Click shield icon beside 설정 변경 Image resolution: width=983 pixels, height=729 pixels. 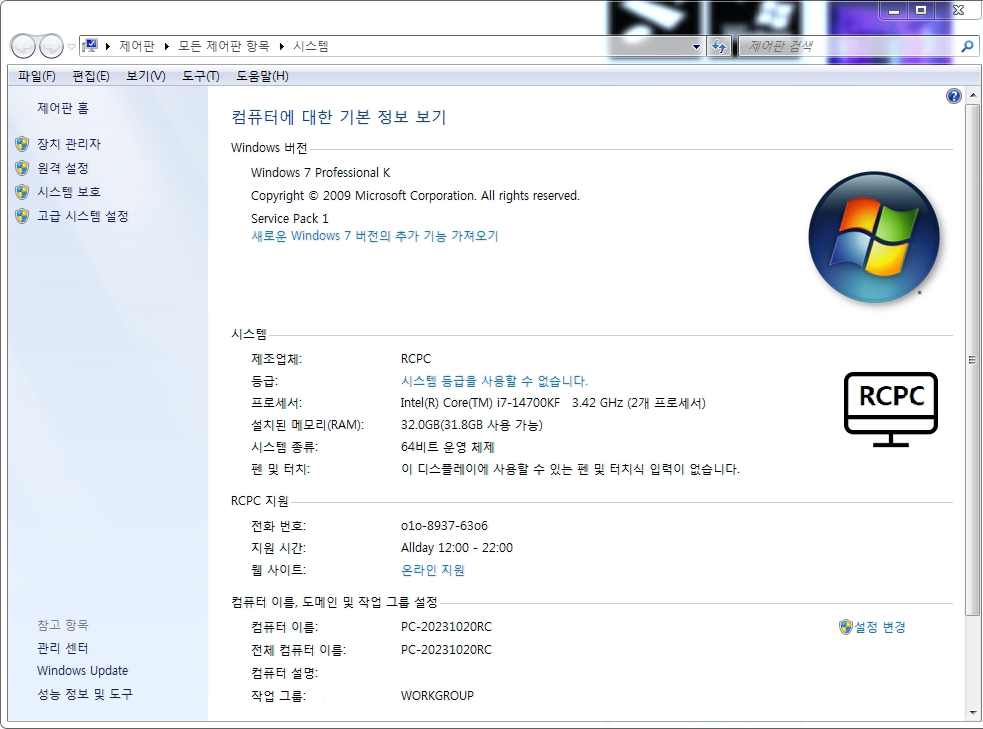click(x=846, y=627)
